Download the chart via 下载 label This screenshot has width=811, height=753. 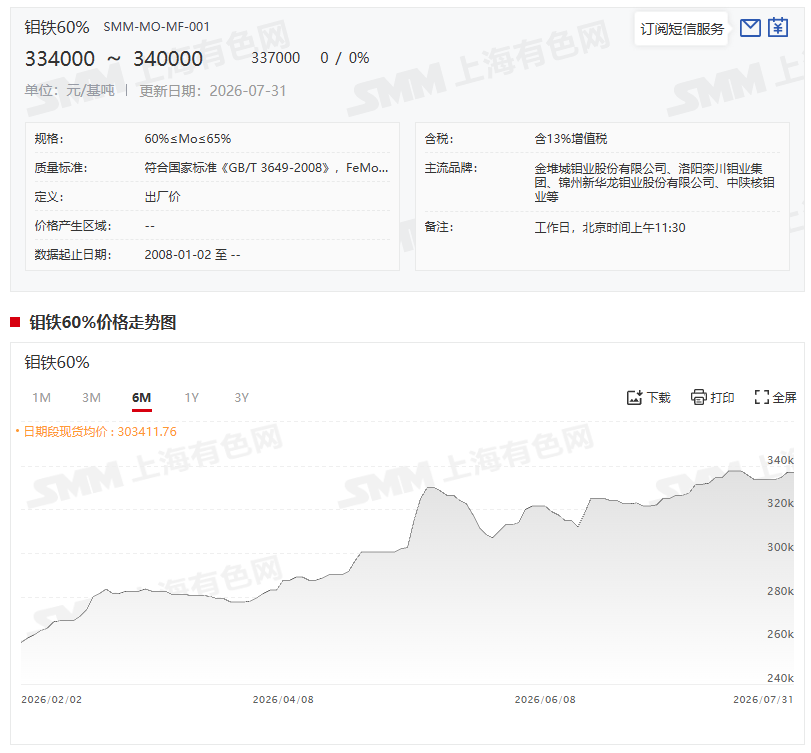tap(658, 397)
